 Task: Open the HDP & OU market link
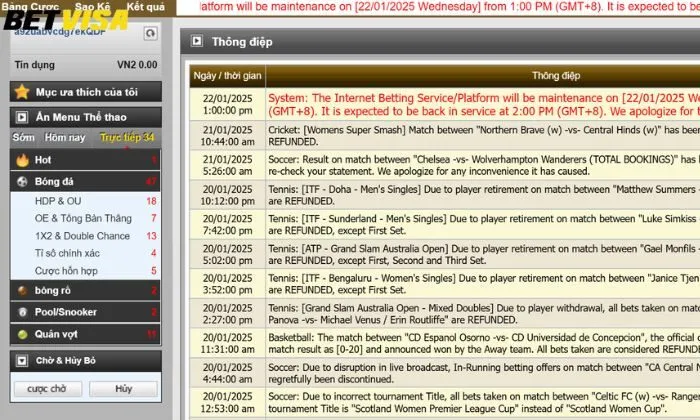(58, 201)
